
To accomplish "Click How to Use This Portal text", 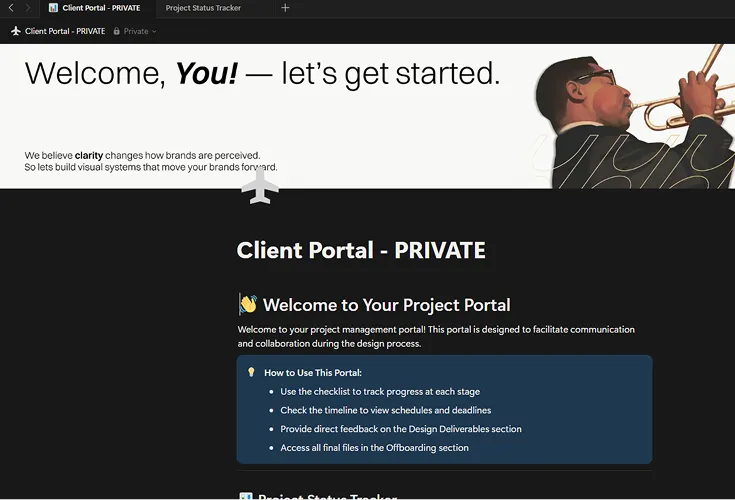I will 313,373.
